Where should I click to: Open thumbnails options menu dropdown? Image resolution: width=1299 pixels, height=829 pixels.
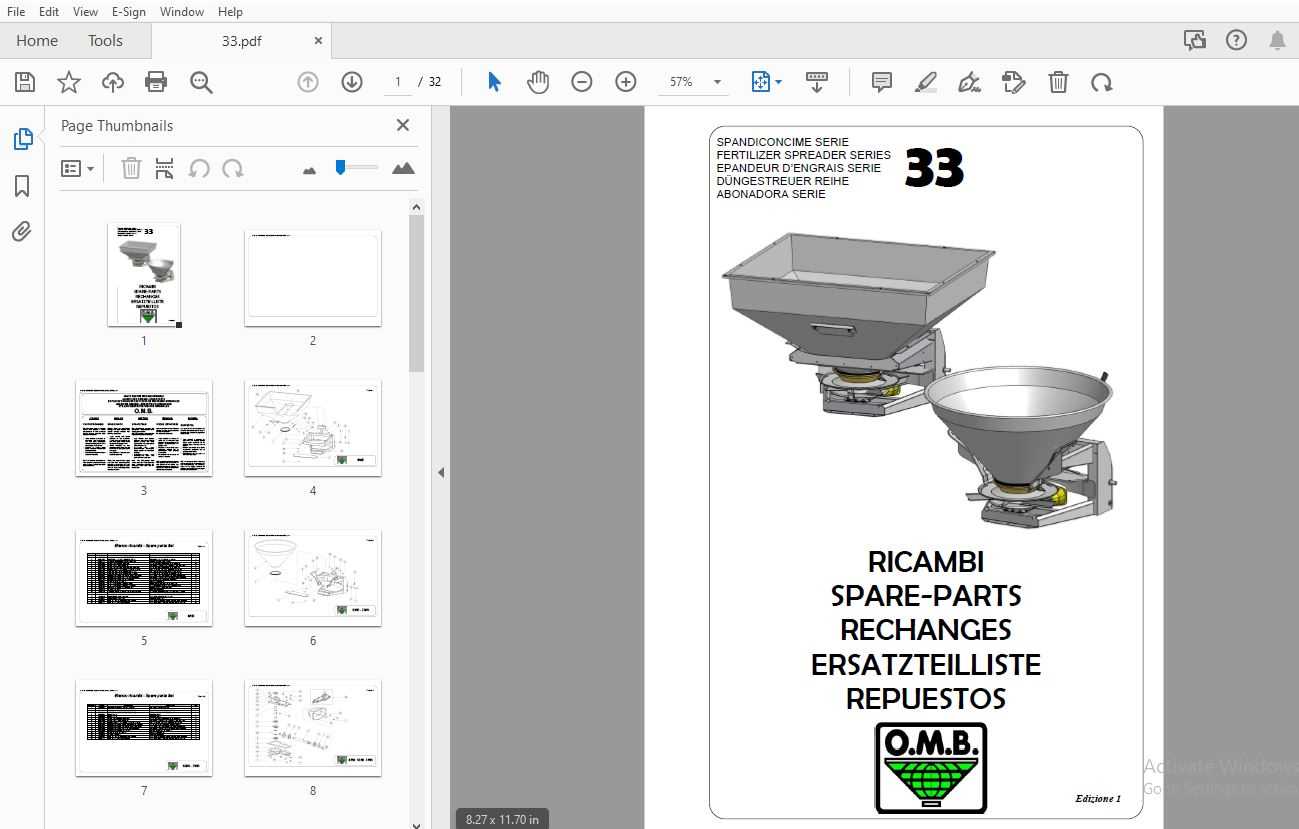tap(77, 169)
